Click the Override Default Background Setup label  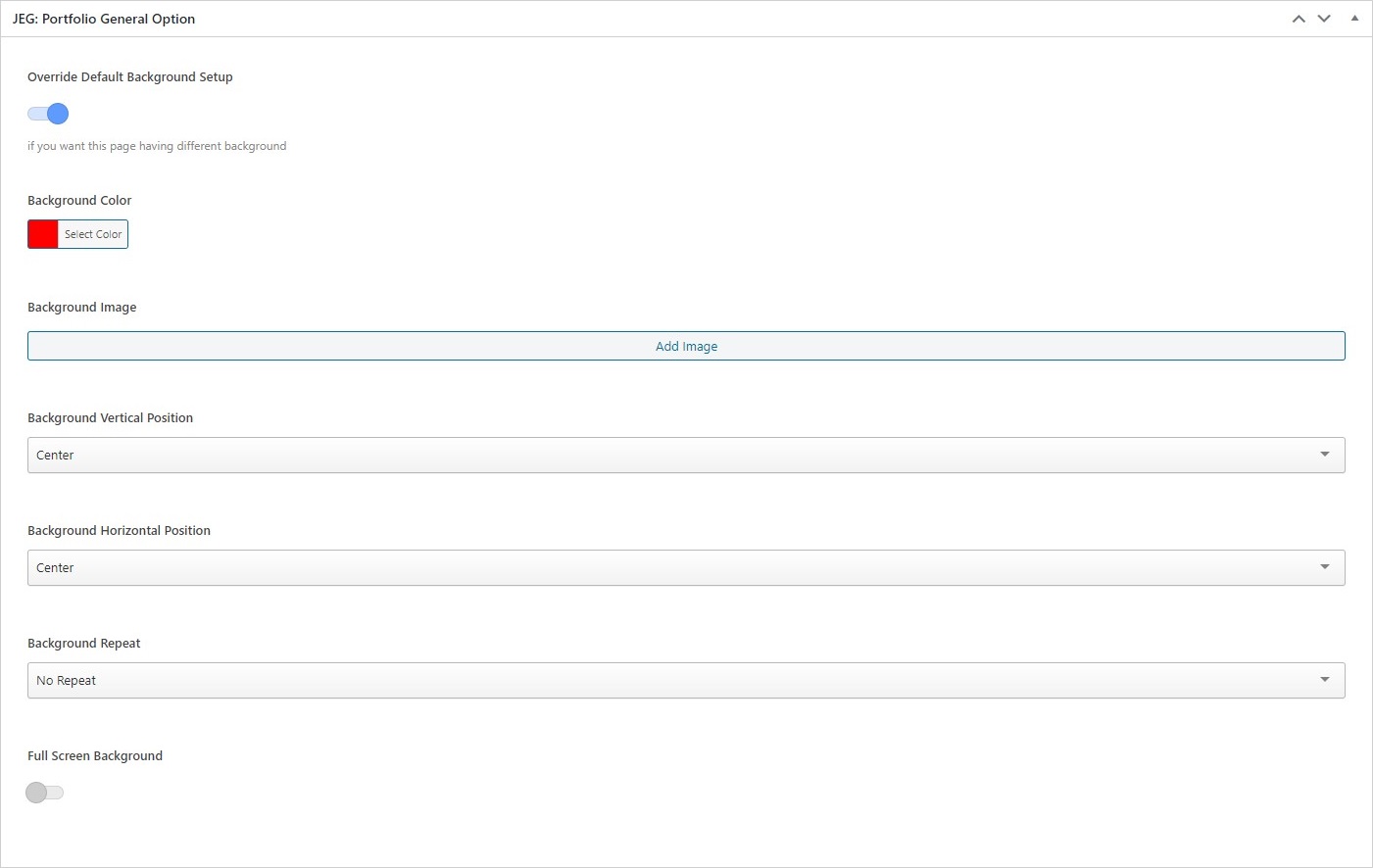click(130, 77)
